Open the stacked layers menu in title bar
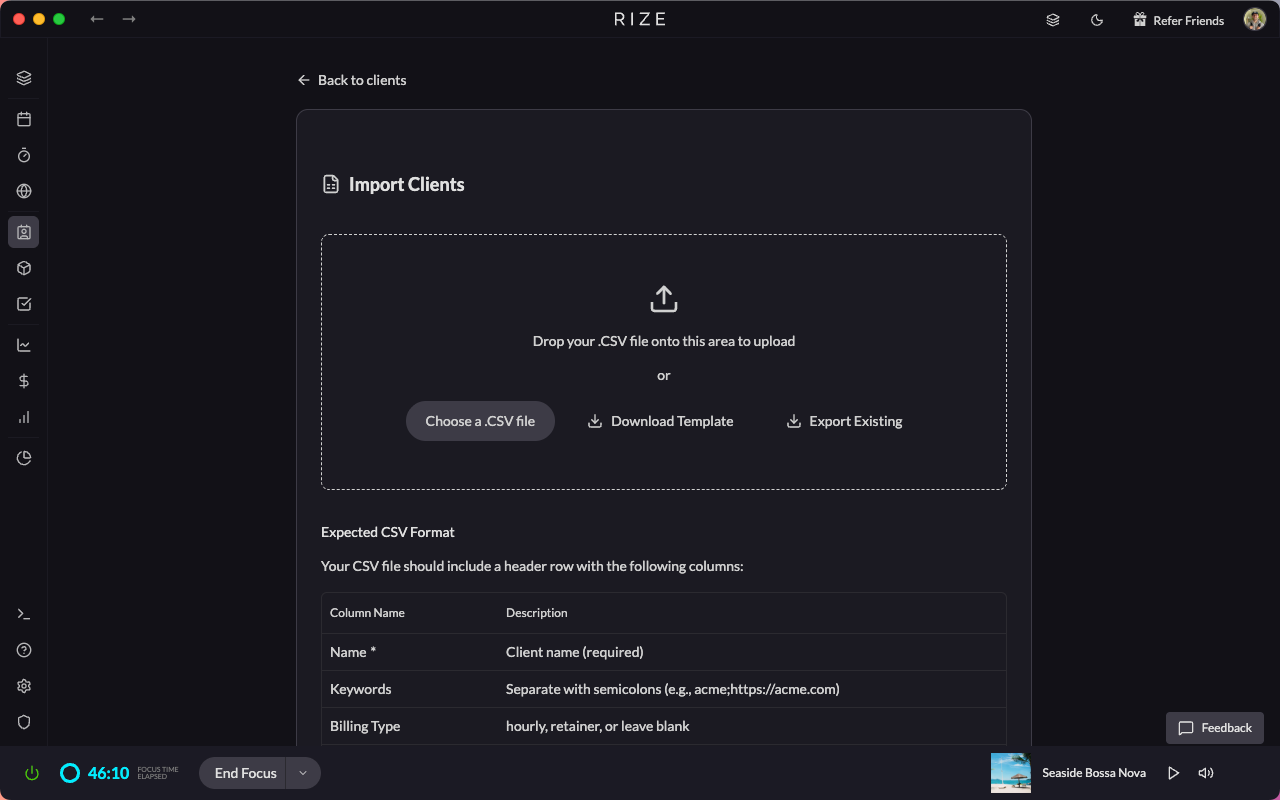Screen dimensions: 1280x800 coord(1053,20)
